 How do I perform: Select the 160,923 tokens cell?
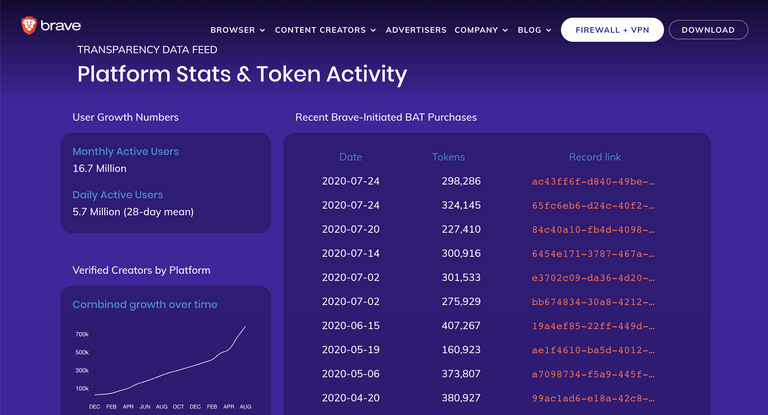[461, 349]
